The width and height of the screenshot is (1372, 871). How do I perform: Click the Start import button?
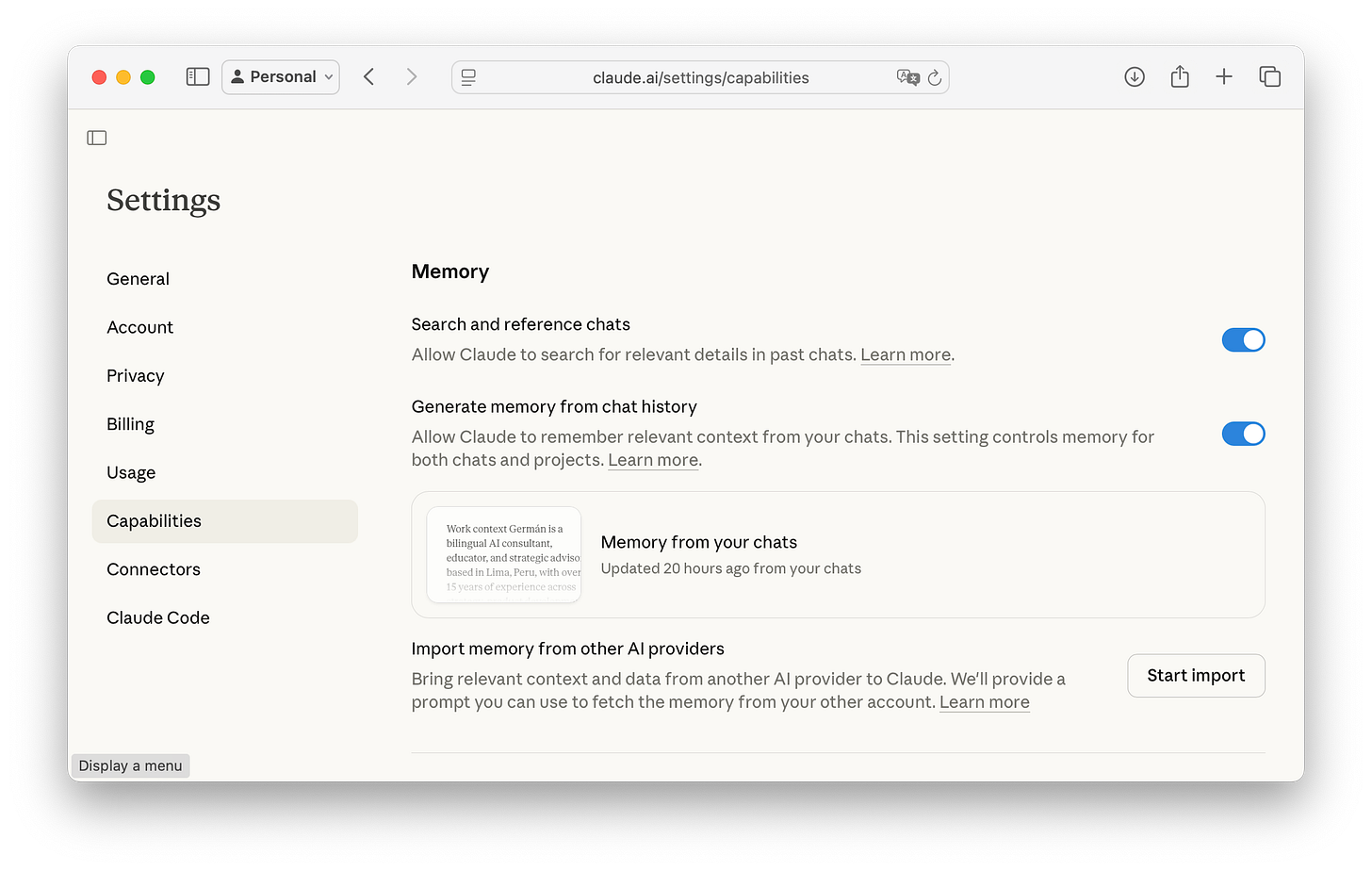click(1196, 676)
